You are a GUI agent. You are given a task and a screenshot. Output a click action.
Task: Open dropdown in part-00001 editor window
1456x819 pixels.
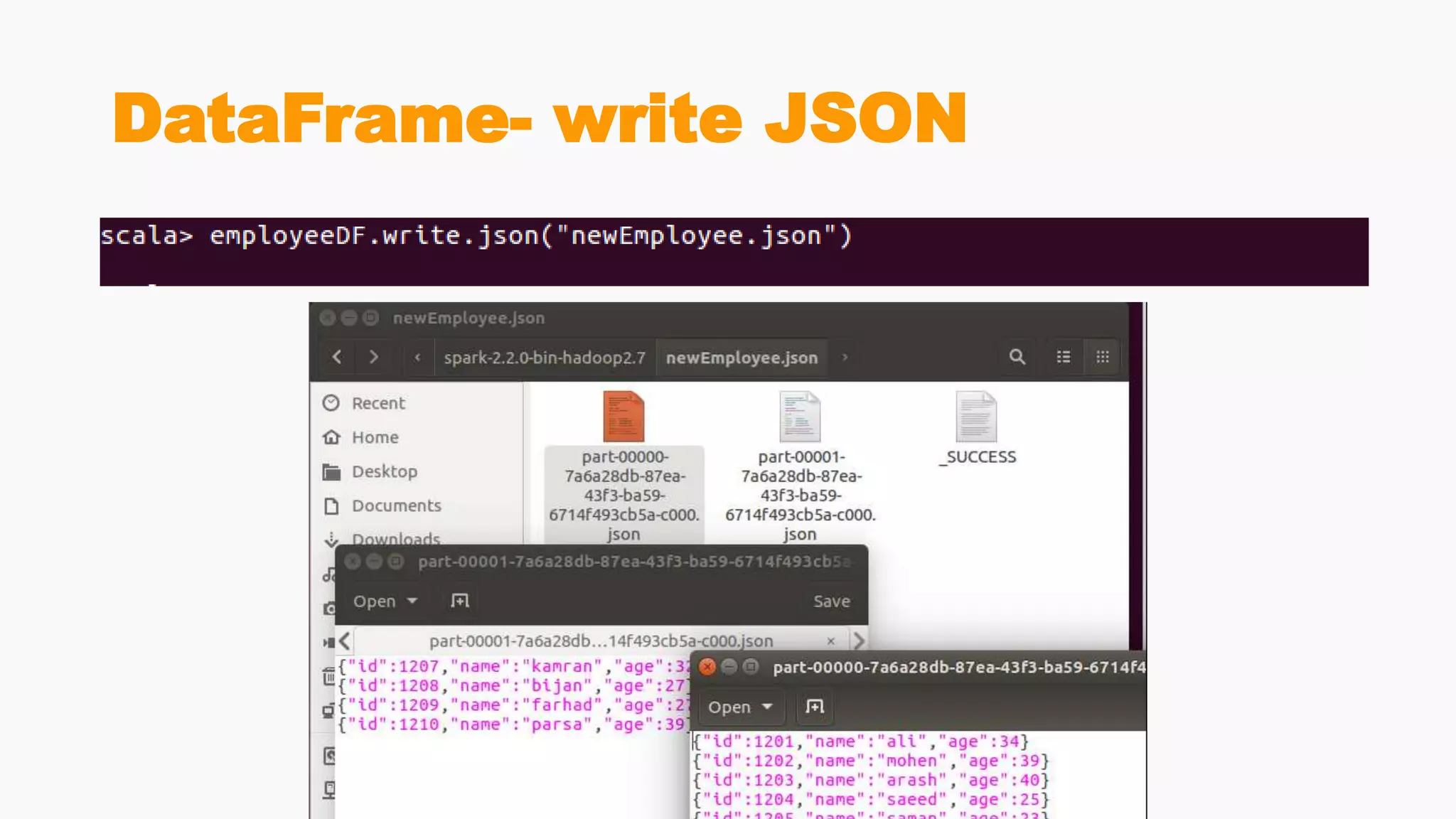(385, 601)
